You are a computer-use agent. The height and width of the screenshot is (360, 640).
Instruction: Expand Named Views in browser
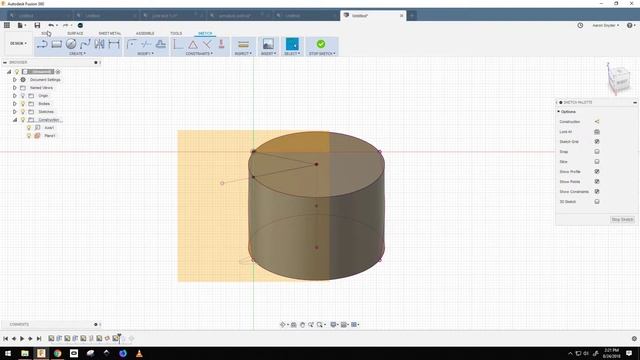[x=15, y=88]
